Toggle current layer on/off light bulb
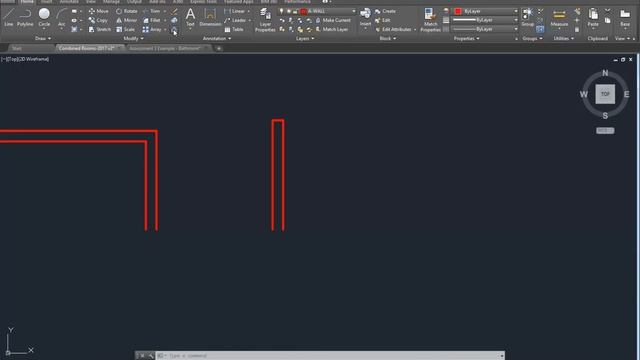This screenshot has width=640, height=360. click(x=281, y=11)
